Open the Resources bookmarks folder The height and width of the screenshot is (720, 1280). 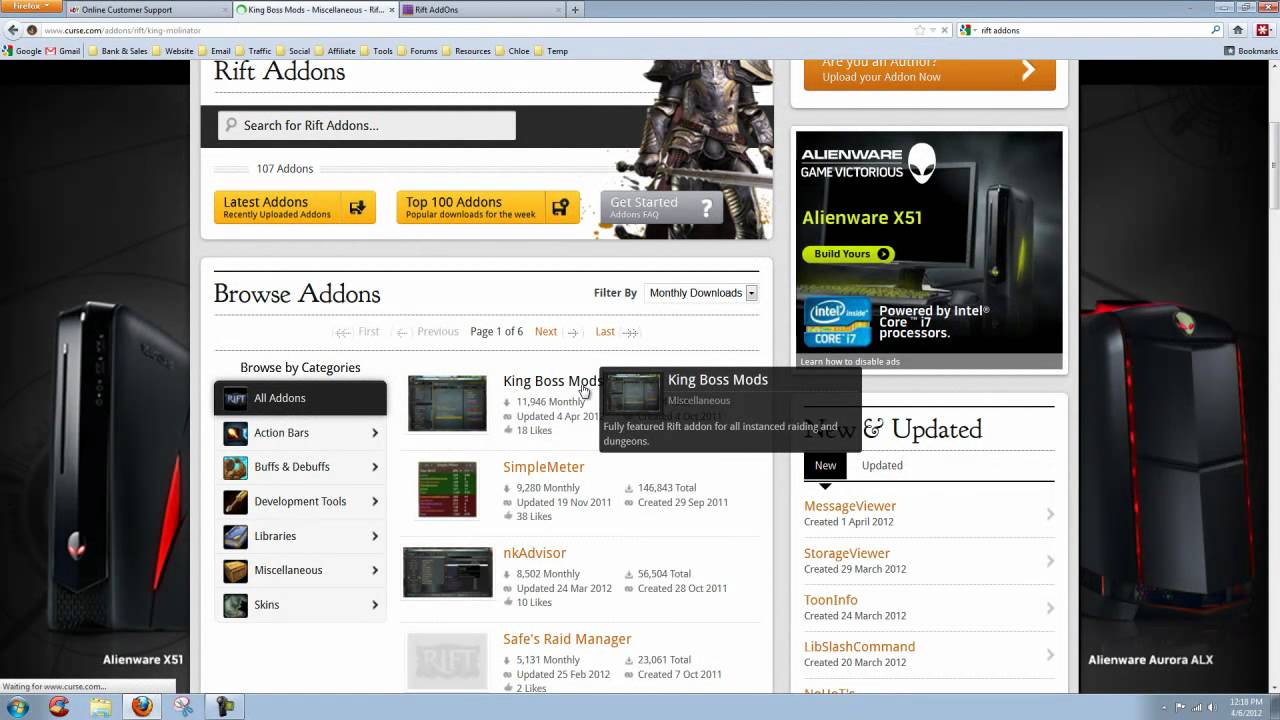pos(466,51)
